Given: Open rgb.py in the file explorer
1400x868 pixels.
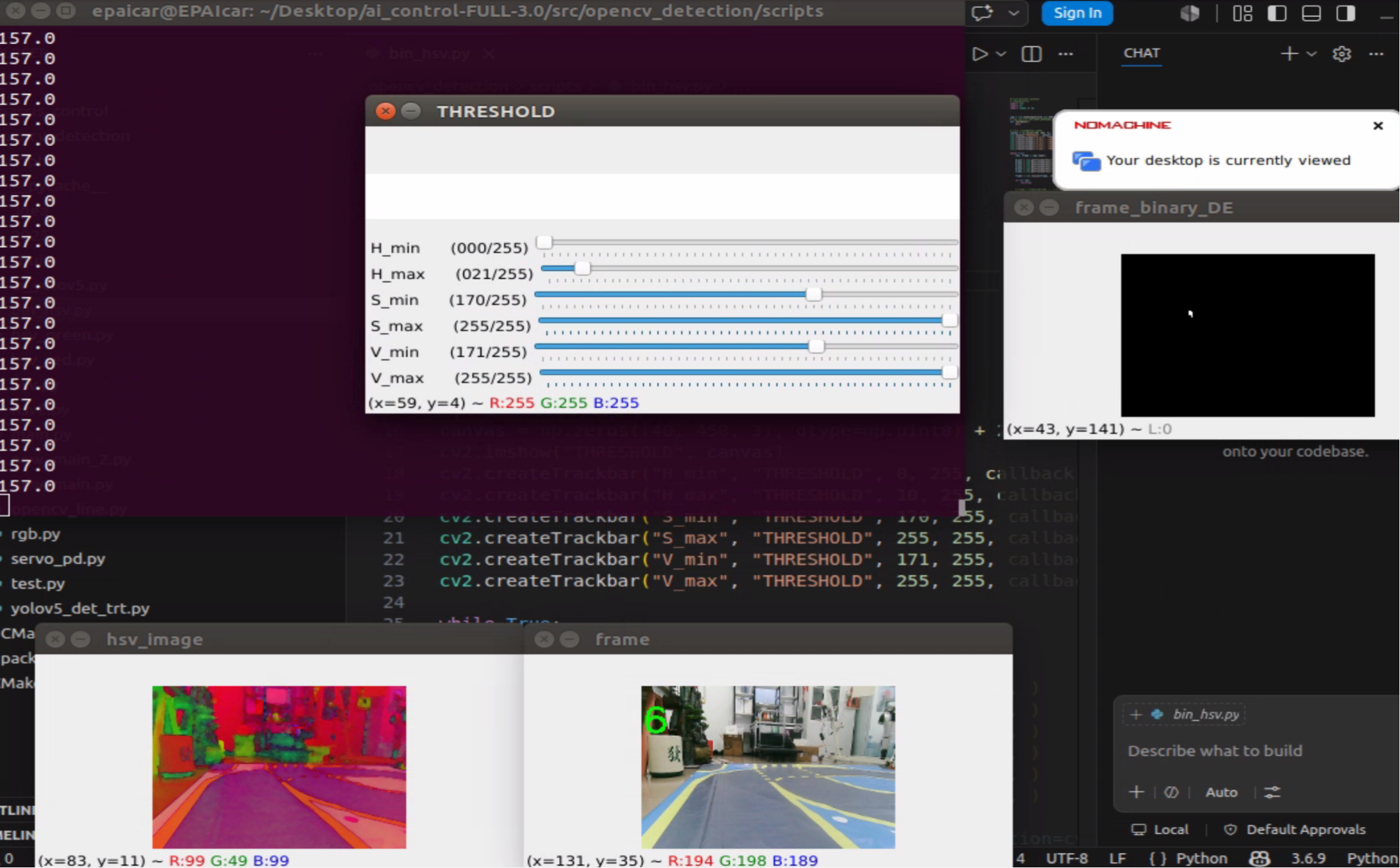Looking at the screenshot, I should coord(36,533).
